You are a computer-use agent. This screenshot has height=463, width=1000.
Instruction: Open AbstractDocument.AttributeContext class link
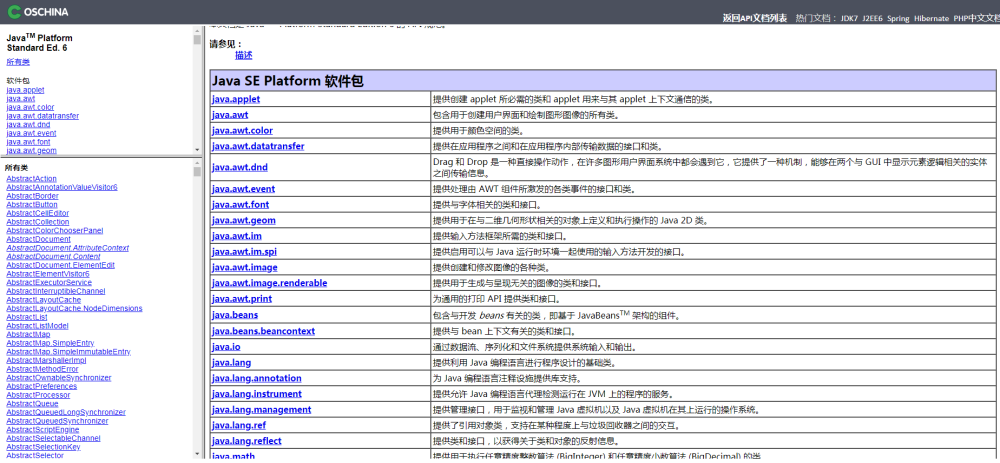[x=68, y=248]
